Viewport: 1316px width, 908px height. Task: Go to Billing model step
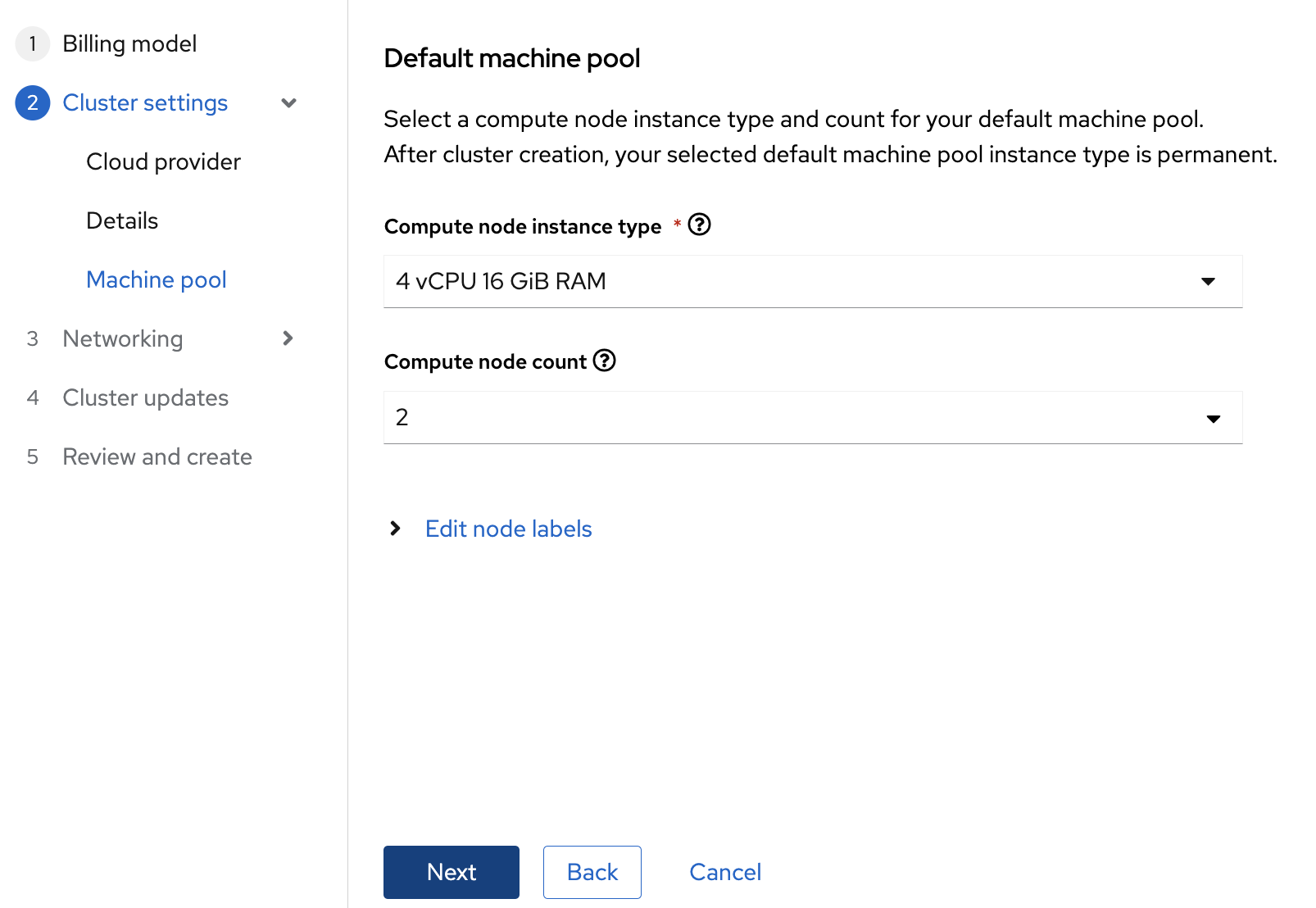(x=129, y=43)
